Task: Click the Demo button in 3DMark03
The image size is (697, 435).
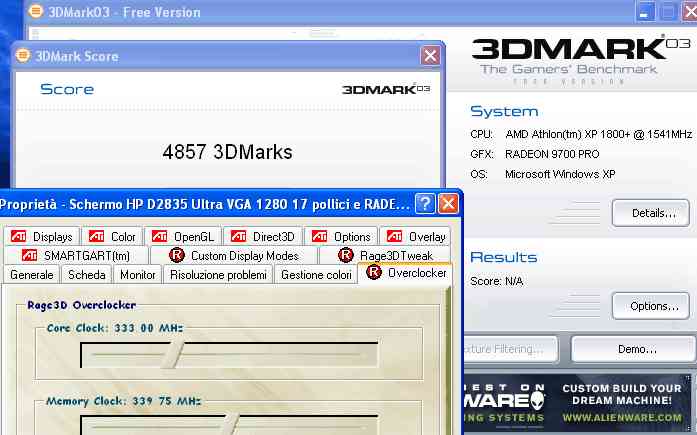Action: pos(633,349)
